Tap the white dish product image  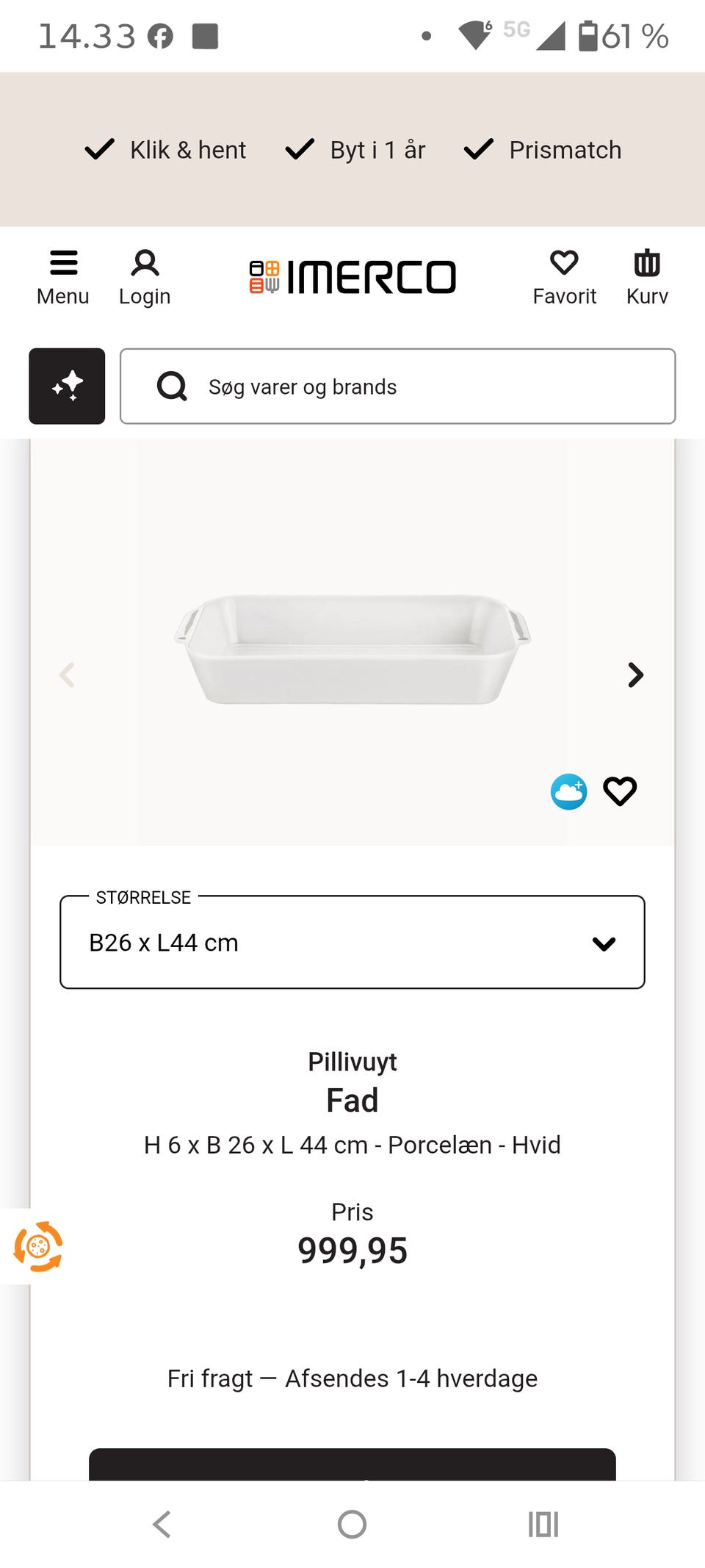click(352, 649)
